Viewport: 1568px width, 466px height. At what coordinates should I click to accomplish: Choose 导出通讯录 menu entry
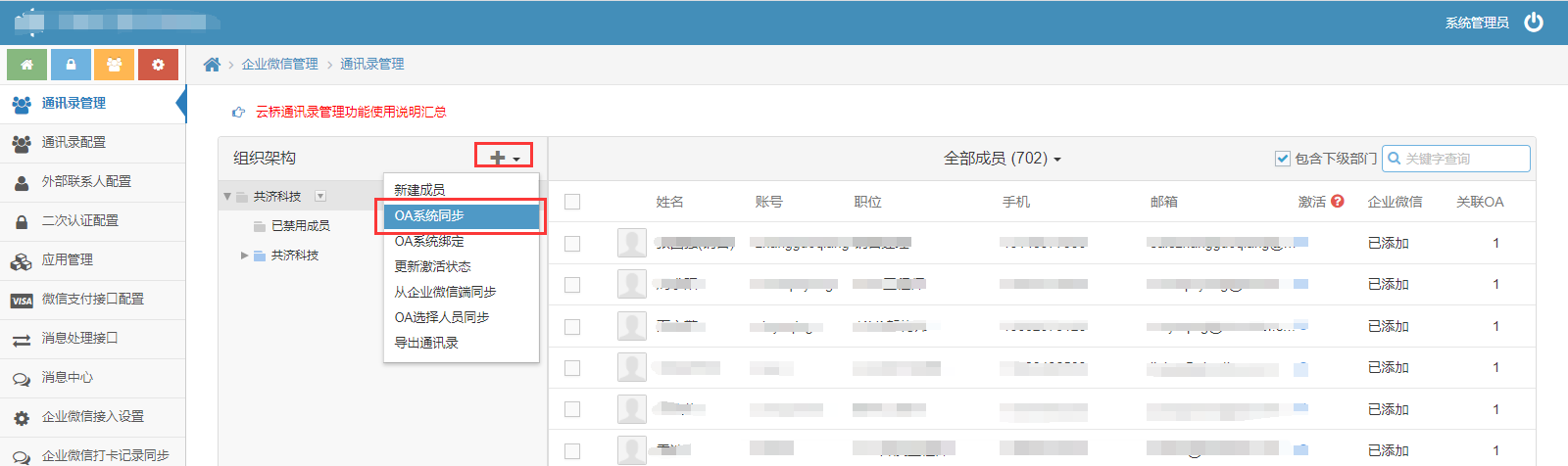(426, 343)
